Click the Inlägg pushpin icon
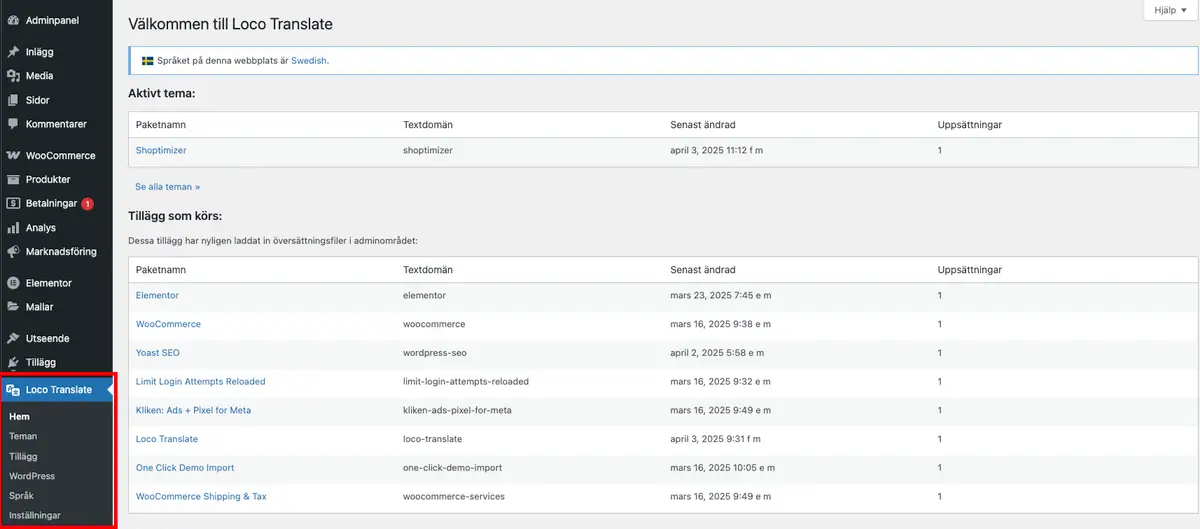 coord(13,51)
